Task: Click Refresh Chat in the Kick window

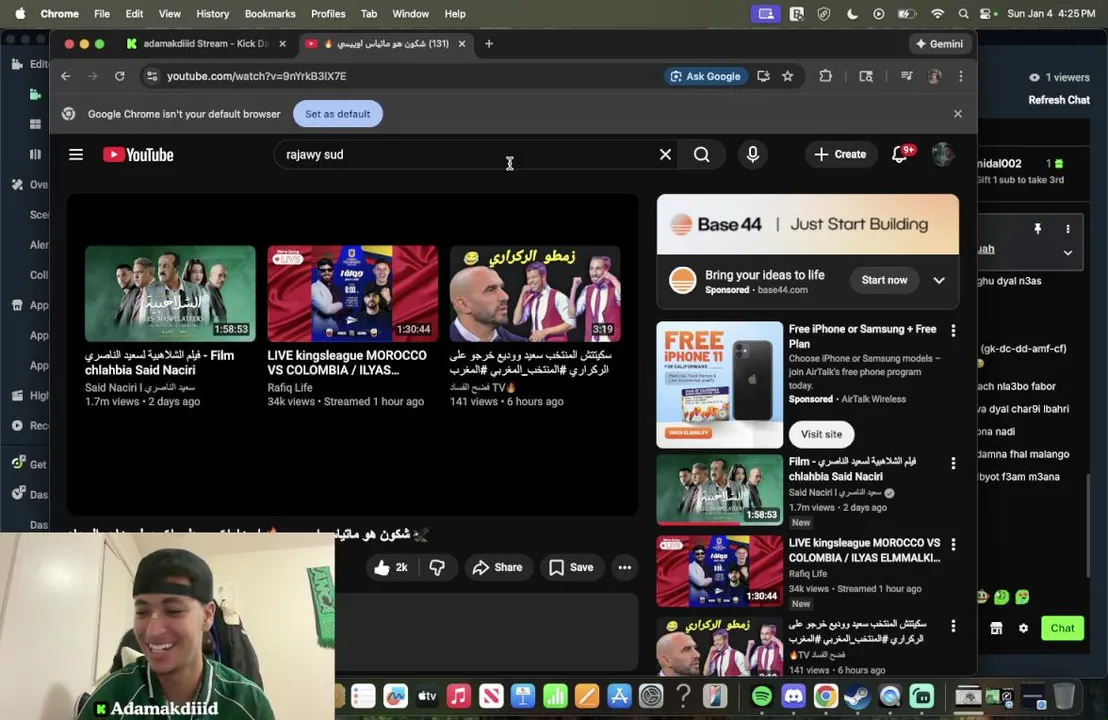Action: click(x=1059, y=100)
